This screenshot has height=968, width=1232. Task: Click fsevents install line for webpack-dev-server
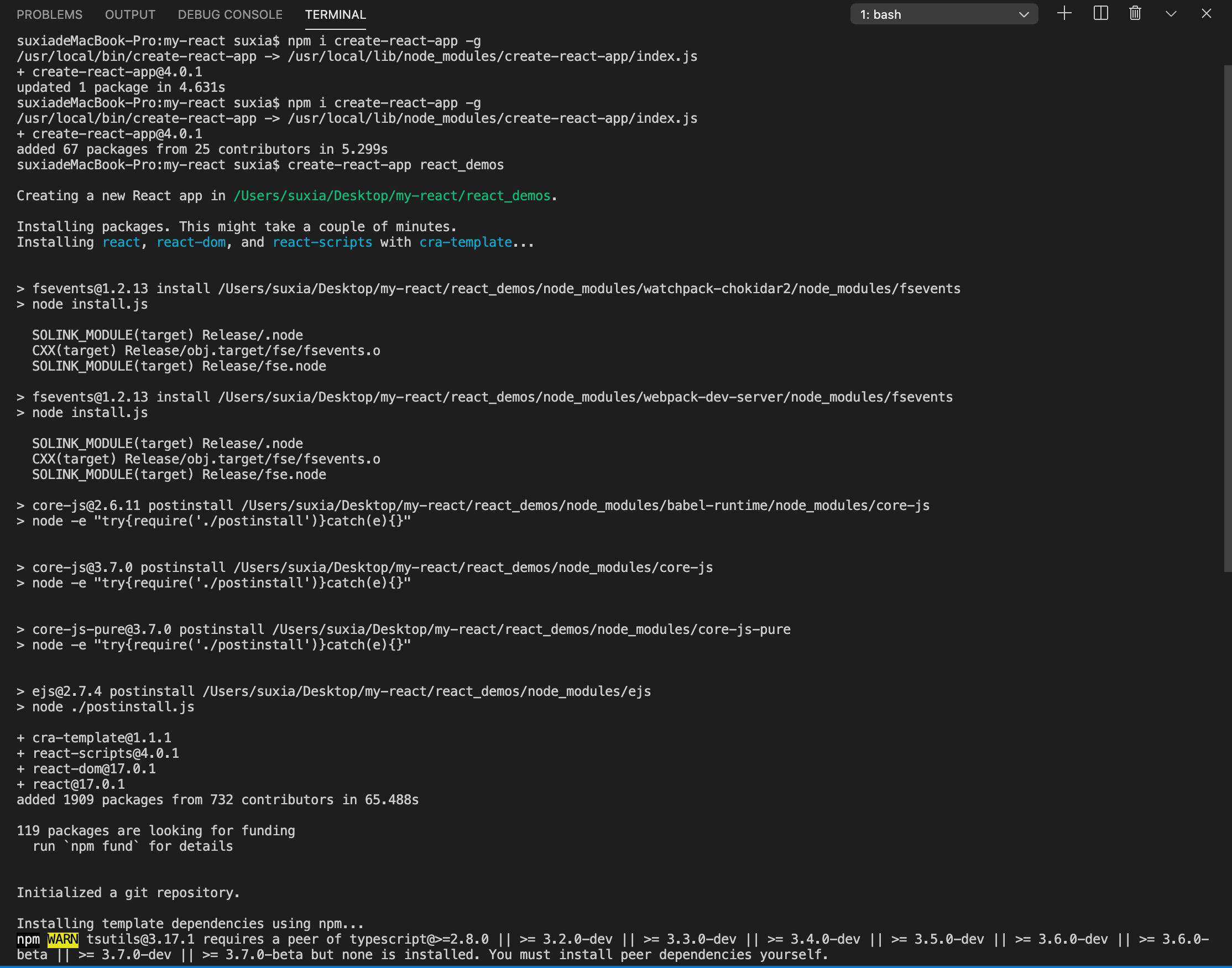click(x=484, y=397)
